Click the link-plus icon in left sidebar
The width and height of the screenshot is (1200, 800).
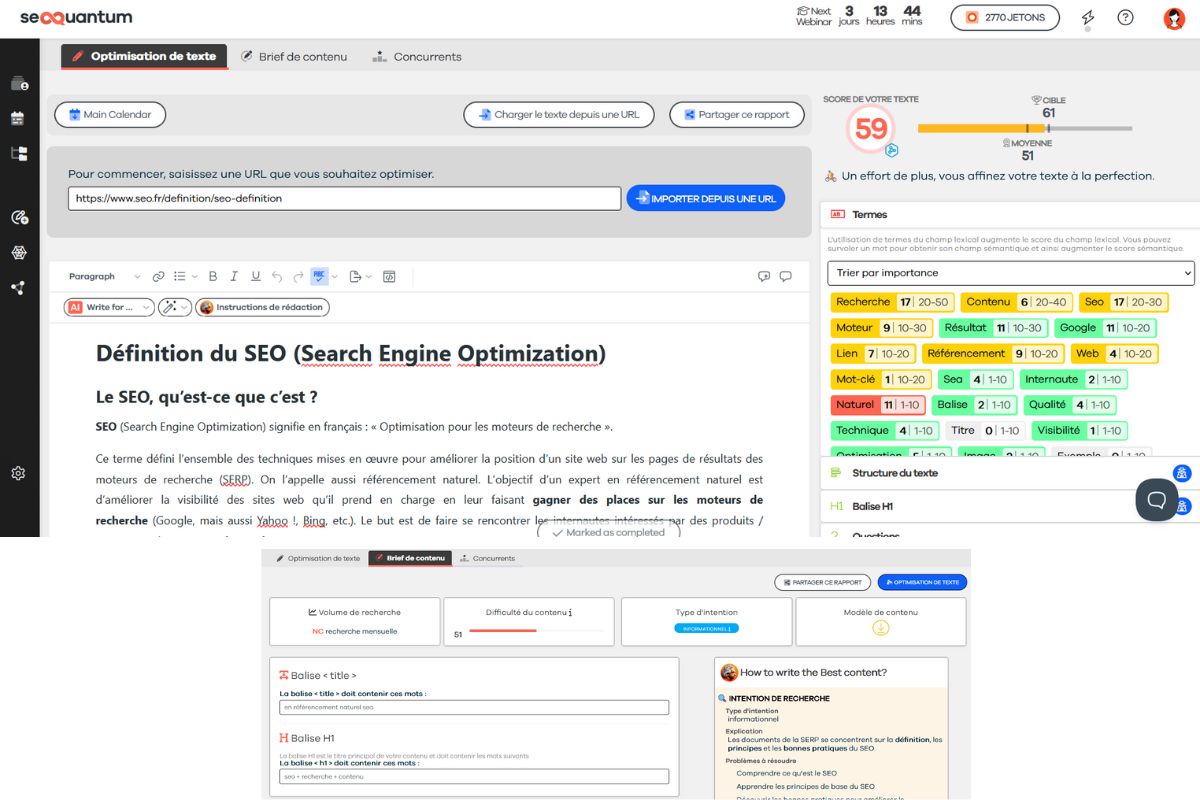coord(19,217)
